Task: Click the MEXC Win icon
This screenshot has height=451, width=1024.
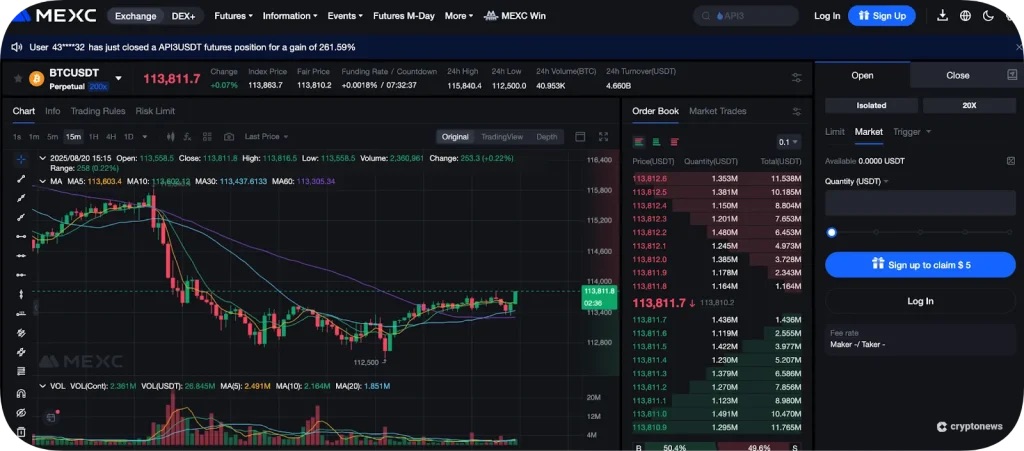Action: [x=490, y=16]
